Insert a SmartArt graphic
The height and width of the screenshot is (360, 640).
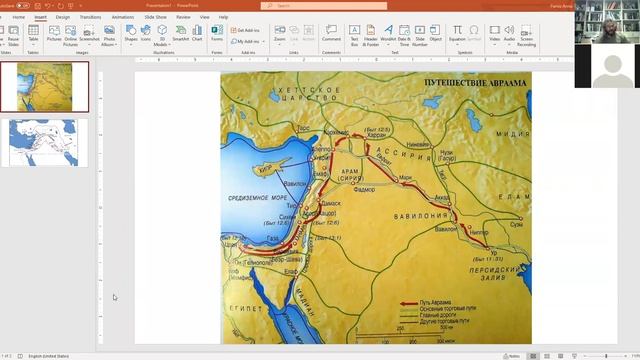click(180, 33)
